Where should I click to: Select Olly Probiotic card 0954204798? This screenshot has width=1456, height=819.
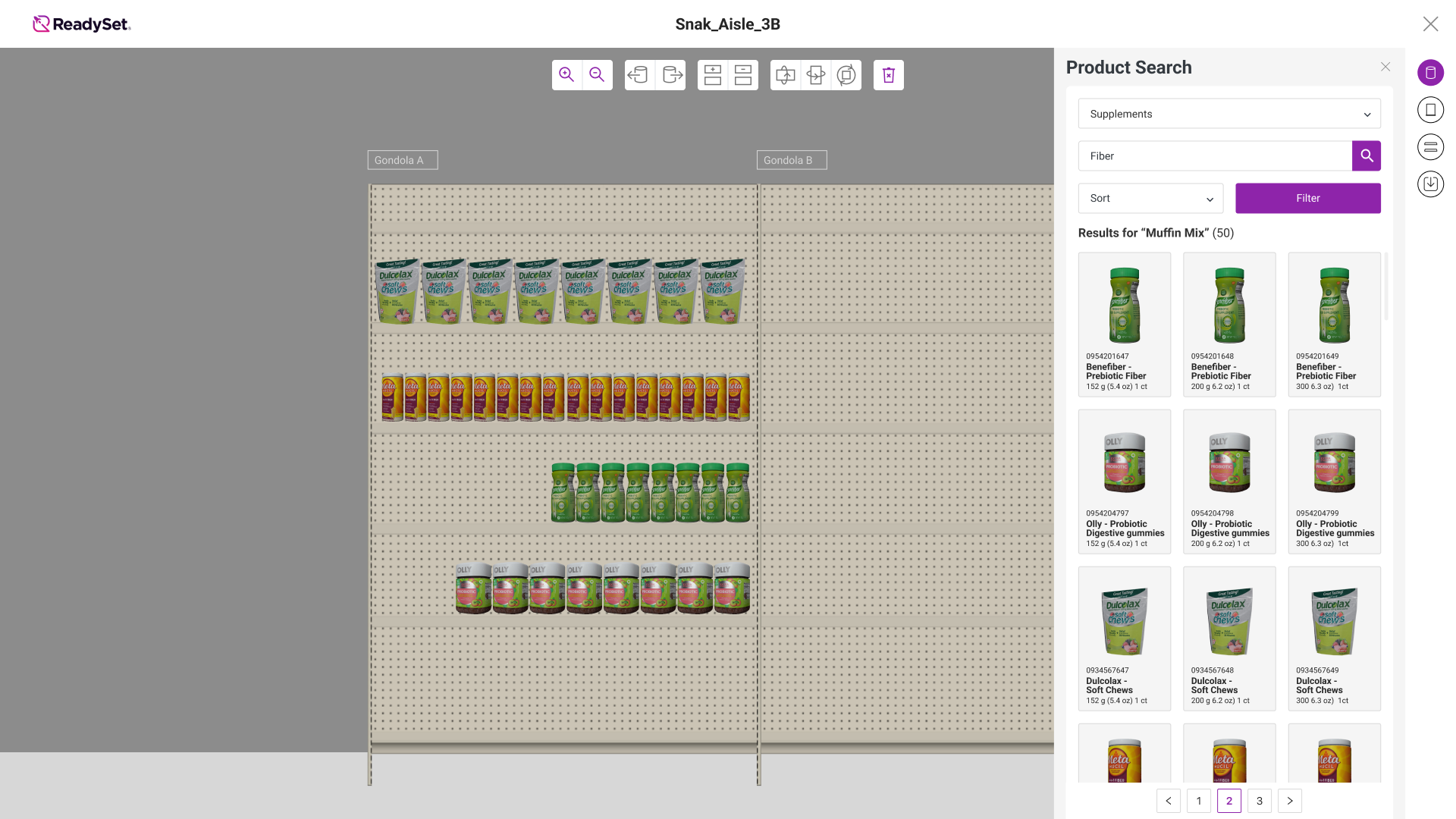(1229, 482)
